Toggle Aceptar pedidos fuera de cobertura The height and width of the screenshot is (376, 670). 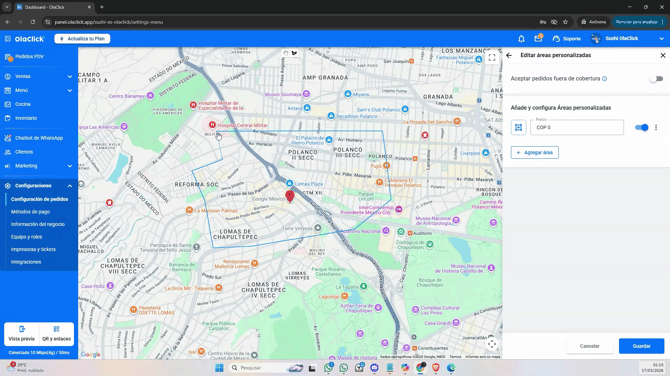pos(656,79)
